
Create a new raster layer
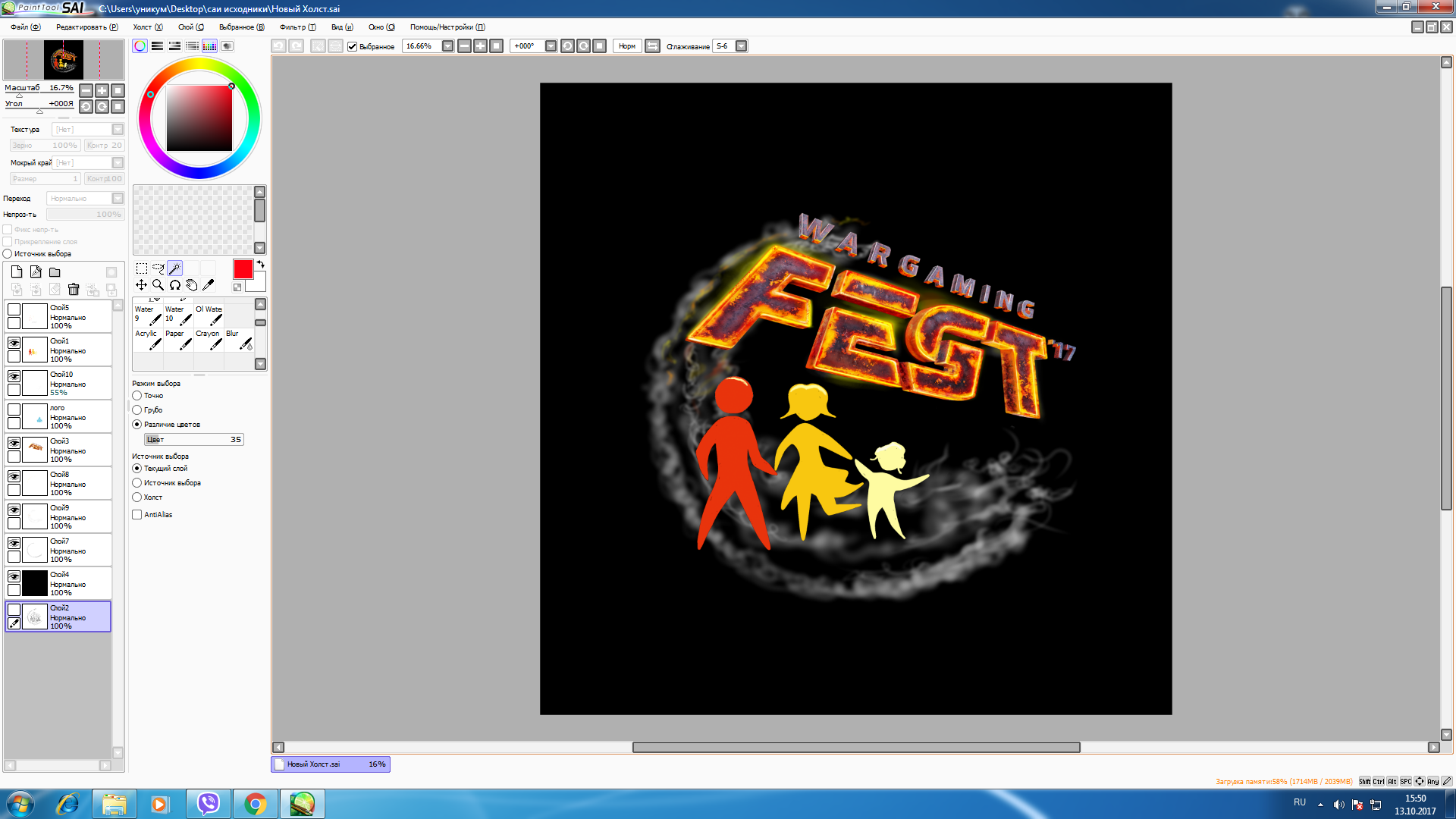[x=17, y=271]
